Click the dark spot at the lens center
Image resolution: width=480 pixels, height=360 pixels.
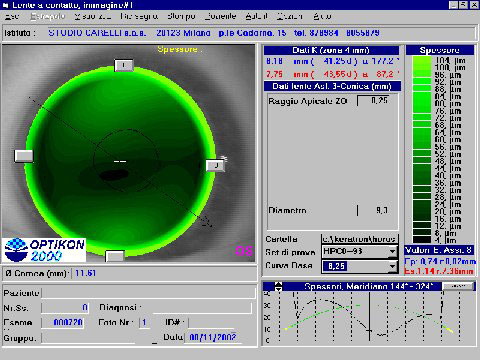[x=114, y=174]
